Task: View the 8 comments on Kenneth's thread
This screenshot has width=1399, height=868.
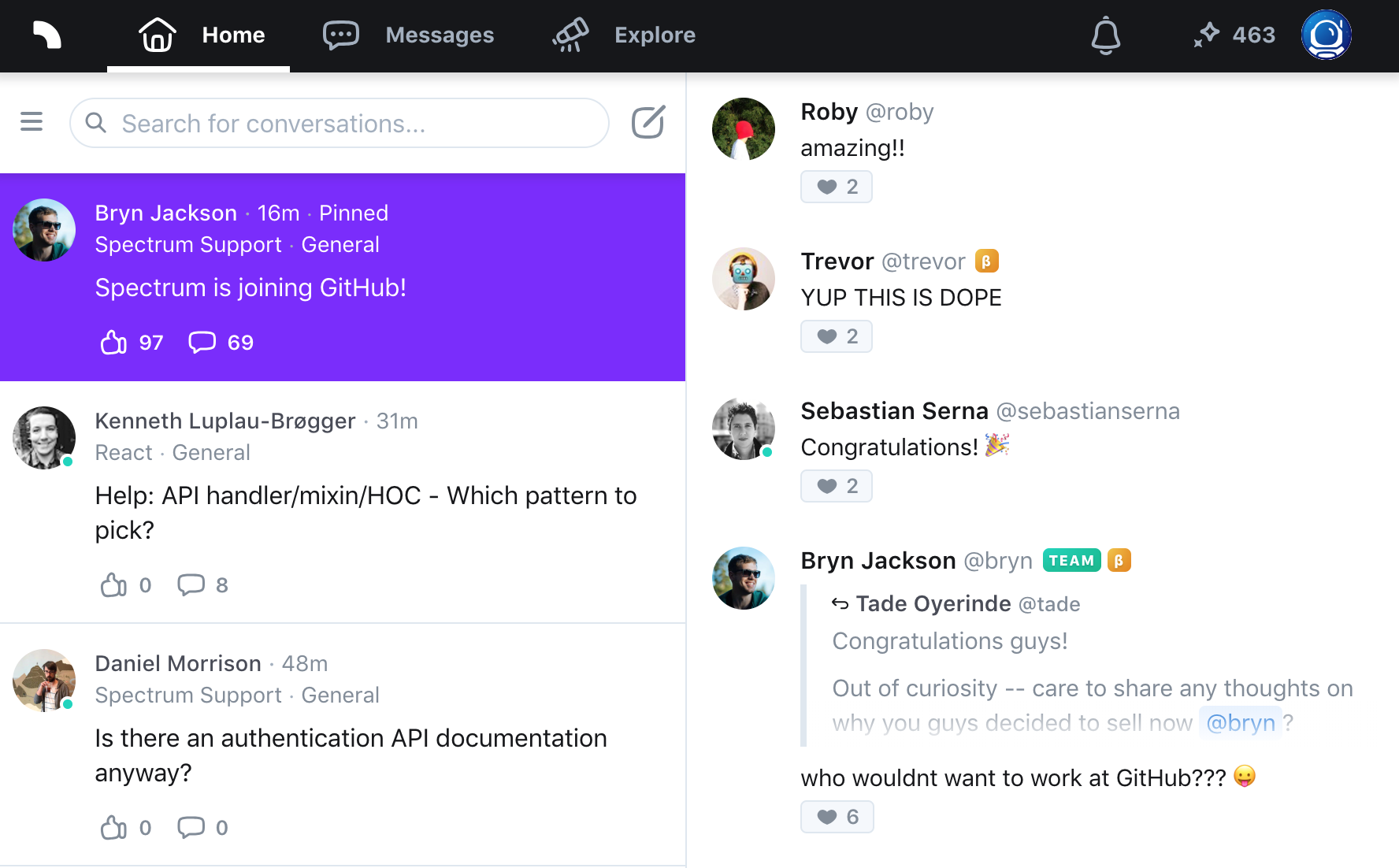Action: tap(202, 585)
